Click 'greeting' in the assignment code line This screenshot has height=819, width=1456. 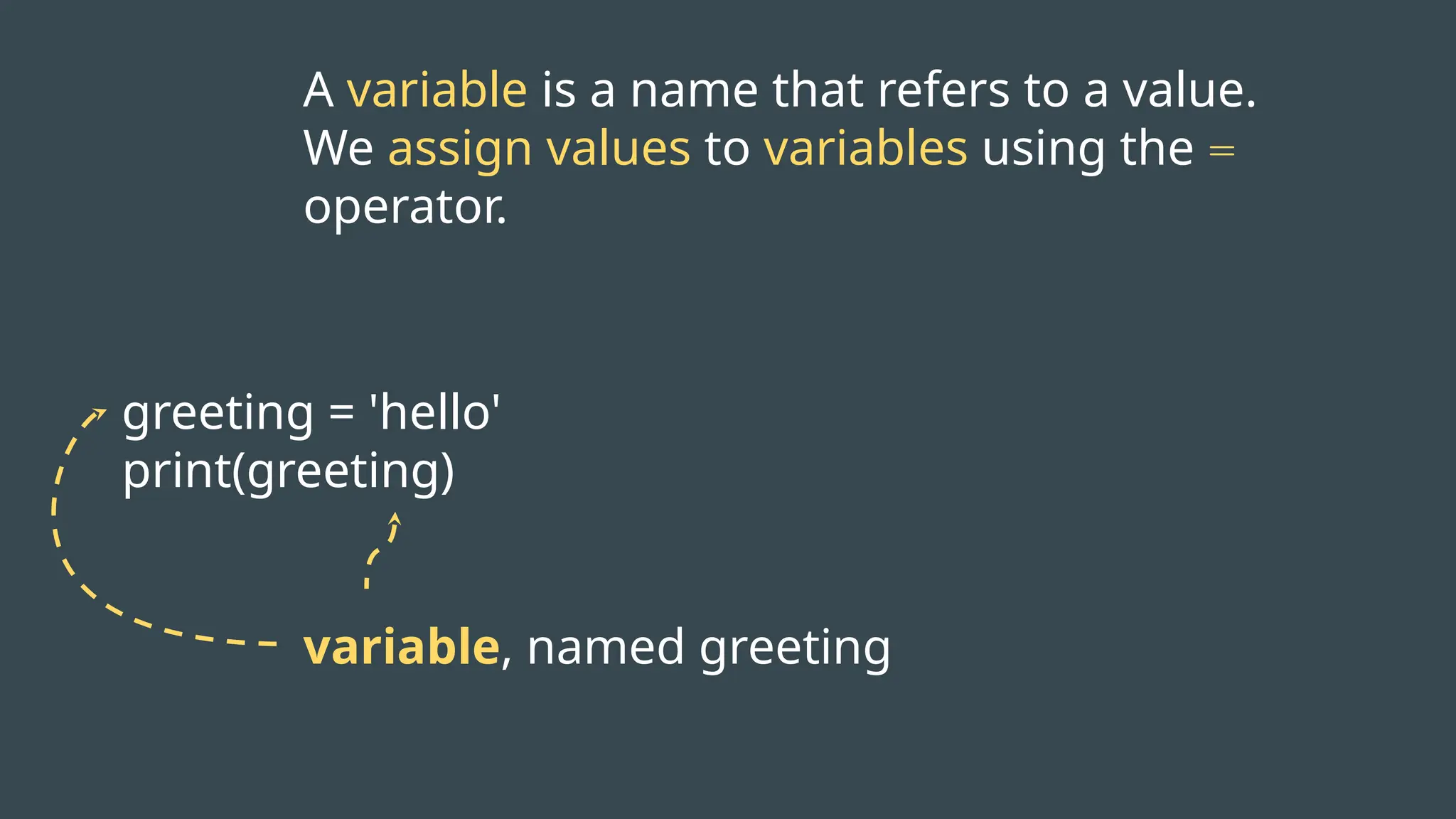click(218, 415)
